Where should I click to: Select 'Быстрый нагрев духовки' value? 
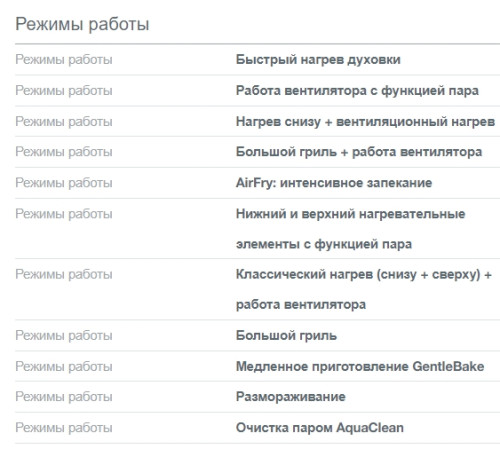pyautogui.click(x=318, y=60)
